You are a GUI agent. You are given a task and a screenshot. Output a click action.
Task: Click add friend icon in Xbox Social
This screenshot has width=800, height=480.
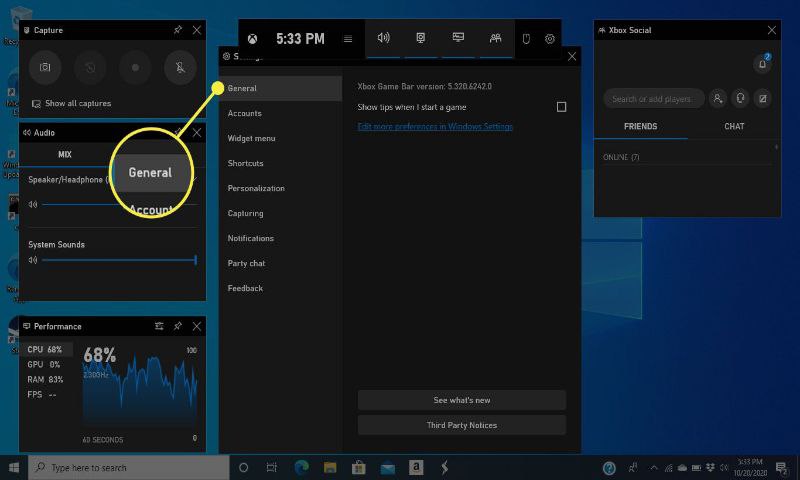(718, 98)
